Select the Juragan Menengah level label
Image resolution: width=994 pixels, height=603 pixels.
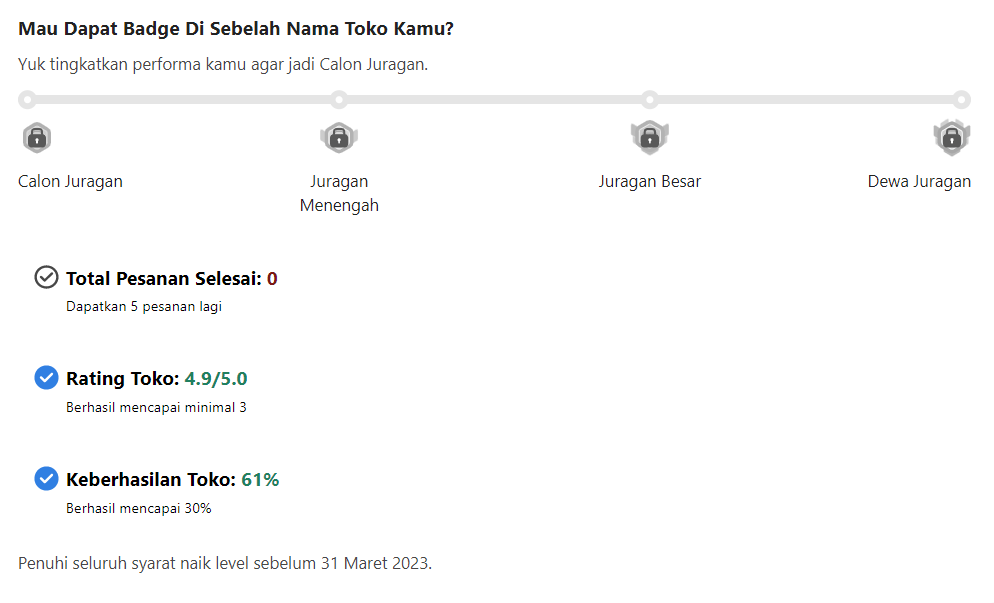pyautogui.click(x=339, y=193)
